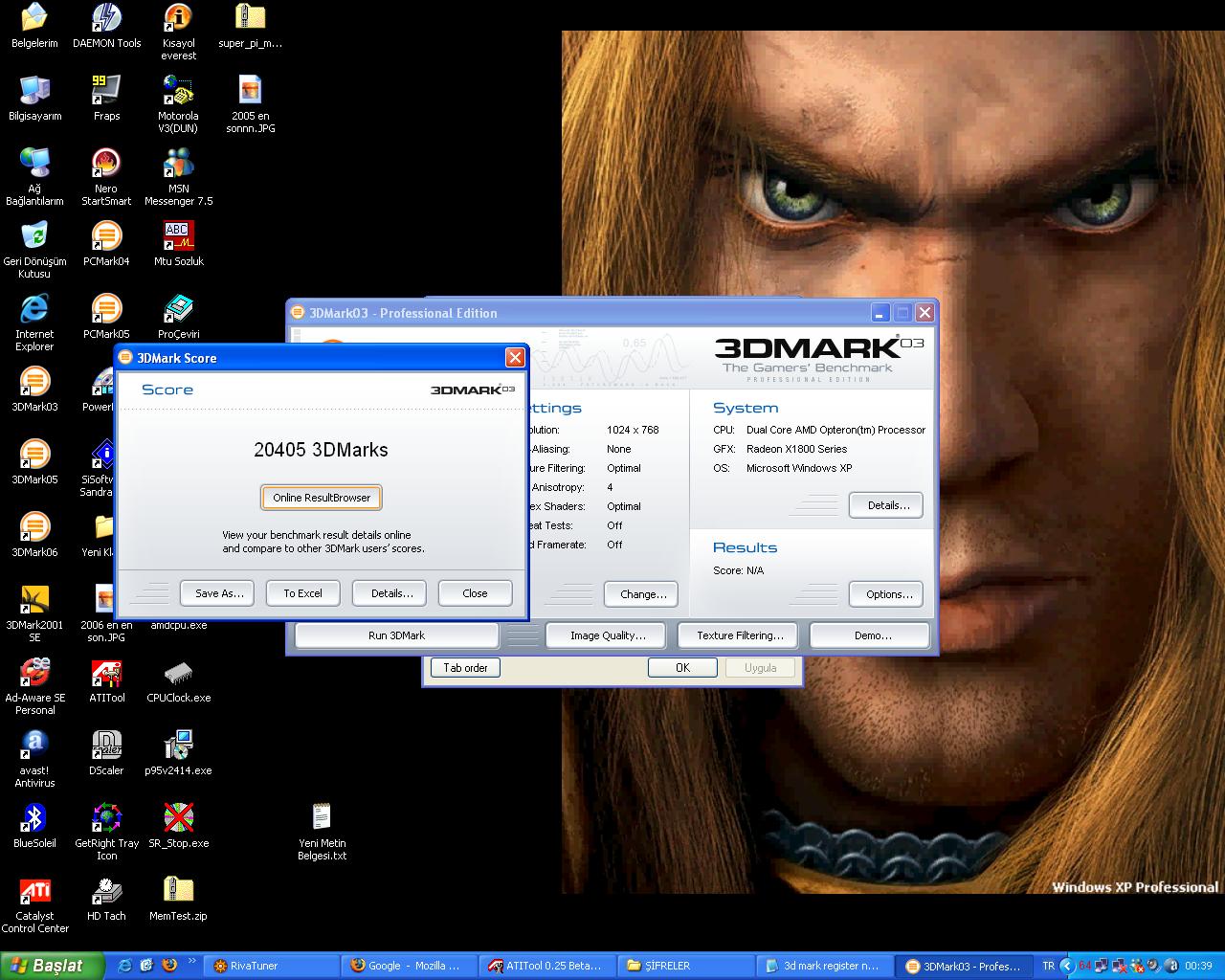Select the SR_Stop.exe desktop icon
Screen dimensions: 1225x980
pyautogui.click(x=178, y=826)
